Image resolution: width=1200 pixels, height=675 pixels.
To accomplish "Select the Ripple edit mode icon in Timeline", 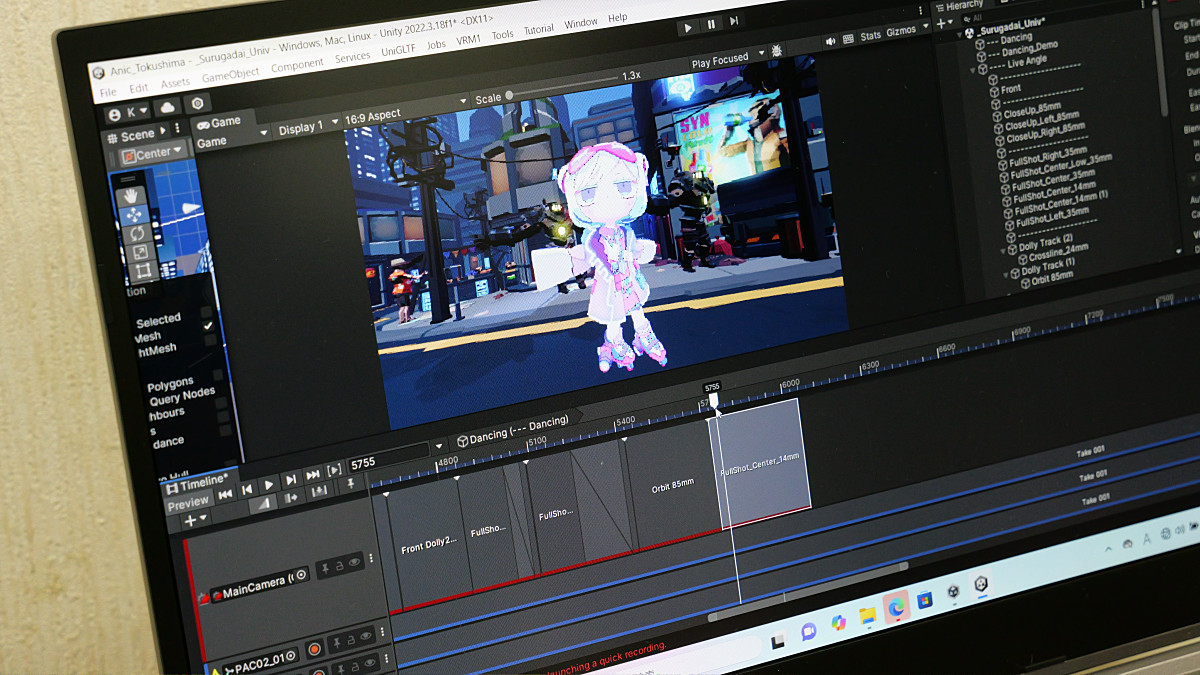I will [x=292, y=498].
